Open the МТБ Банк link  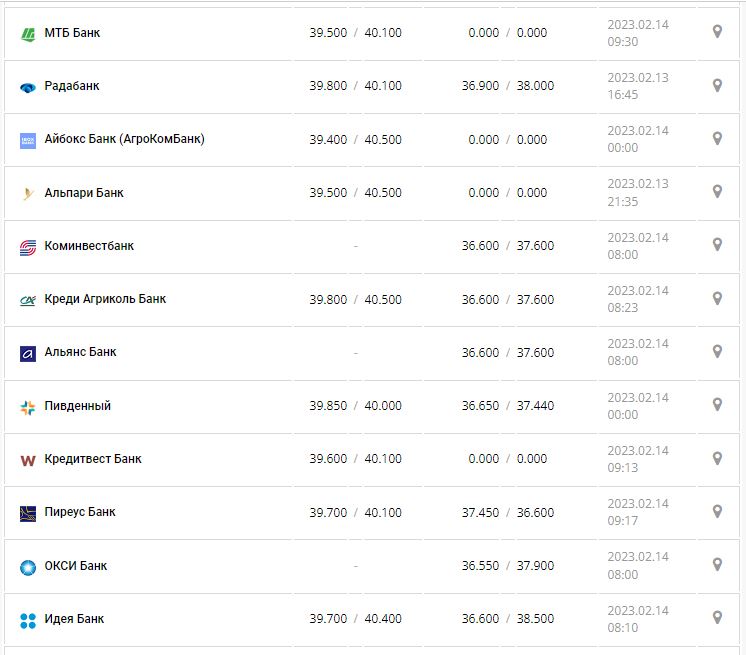click(72, 33)
